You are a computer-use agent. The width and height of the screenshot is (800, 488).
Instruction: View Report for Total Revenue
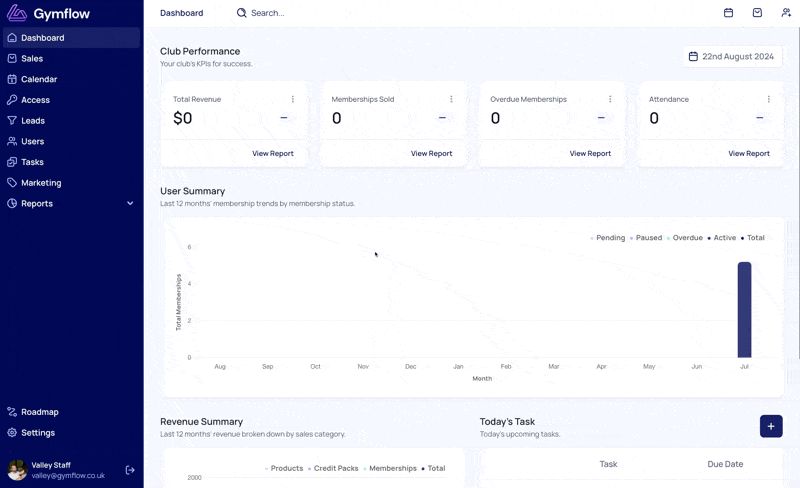273,154
